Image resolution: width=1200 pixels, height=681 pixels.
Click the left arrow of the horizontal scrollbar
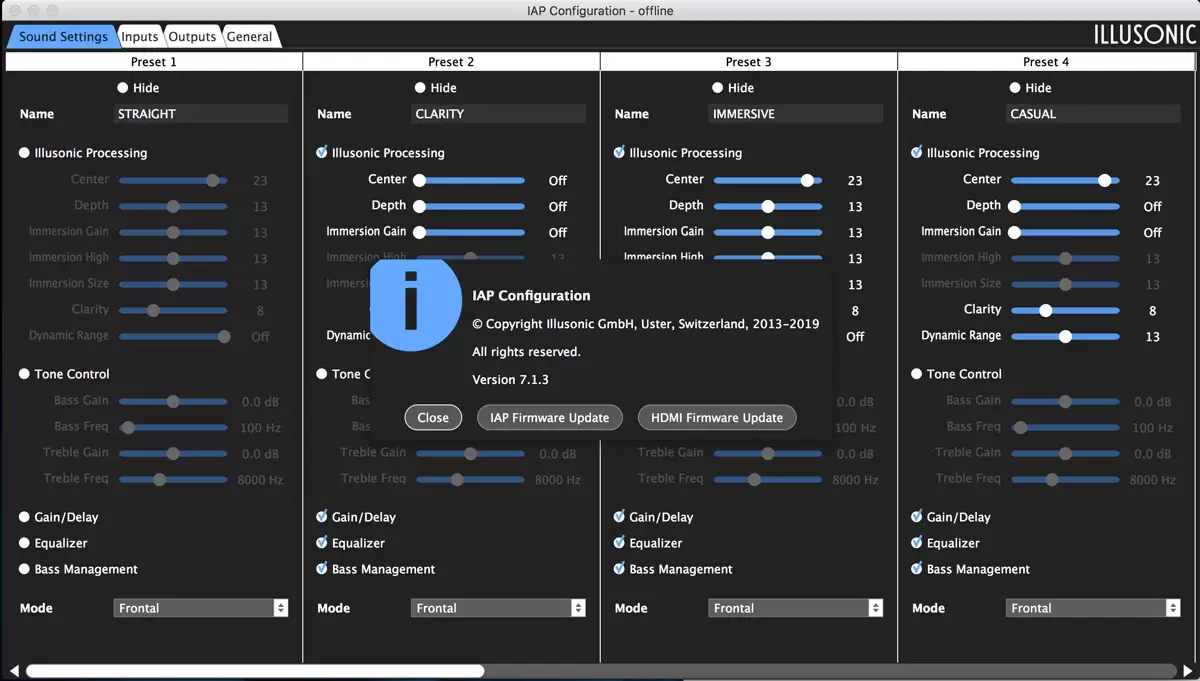(14, 671)
